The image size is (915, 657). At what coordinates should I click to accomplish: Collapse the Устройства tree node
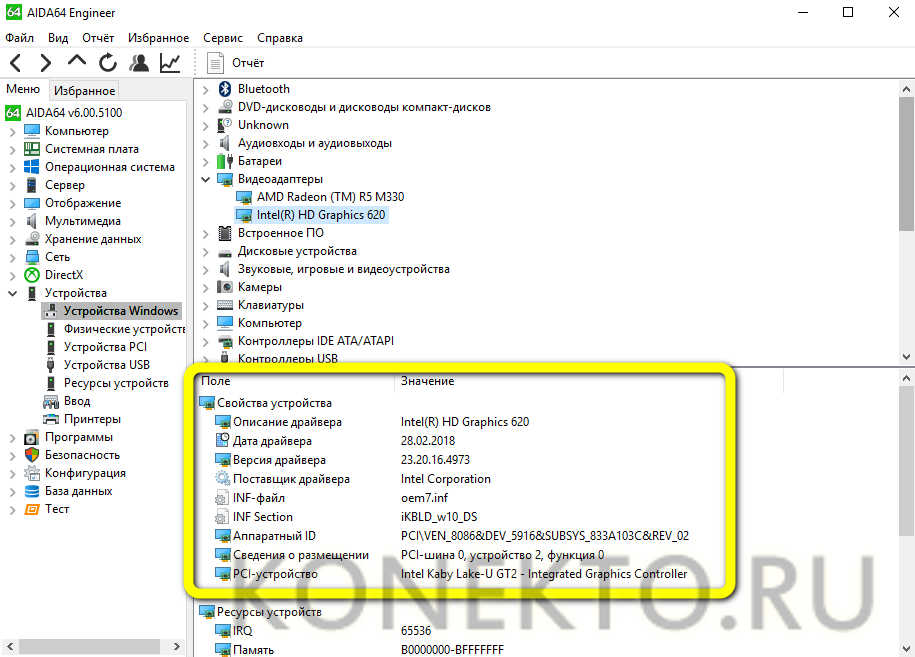pyautogui.click(x=12, y=293)
